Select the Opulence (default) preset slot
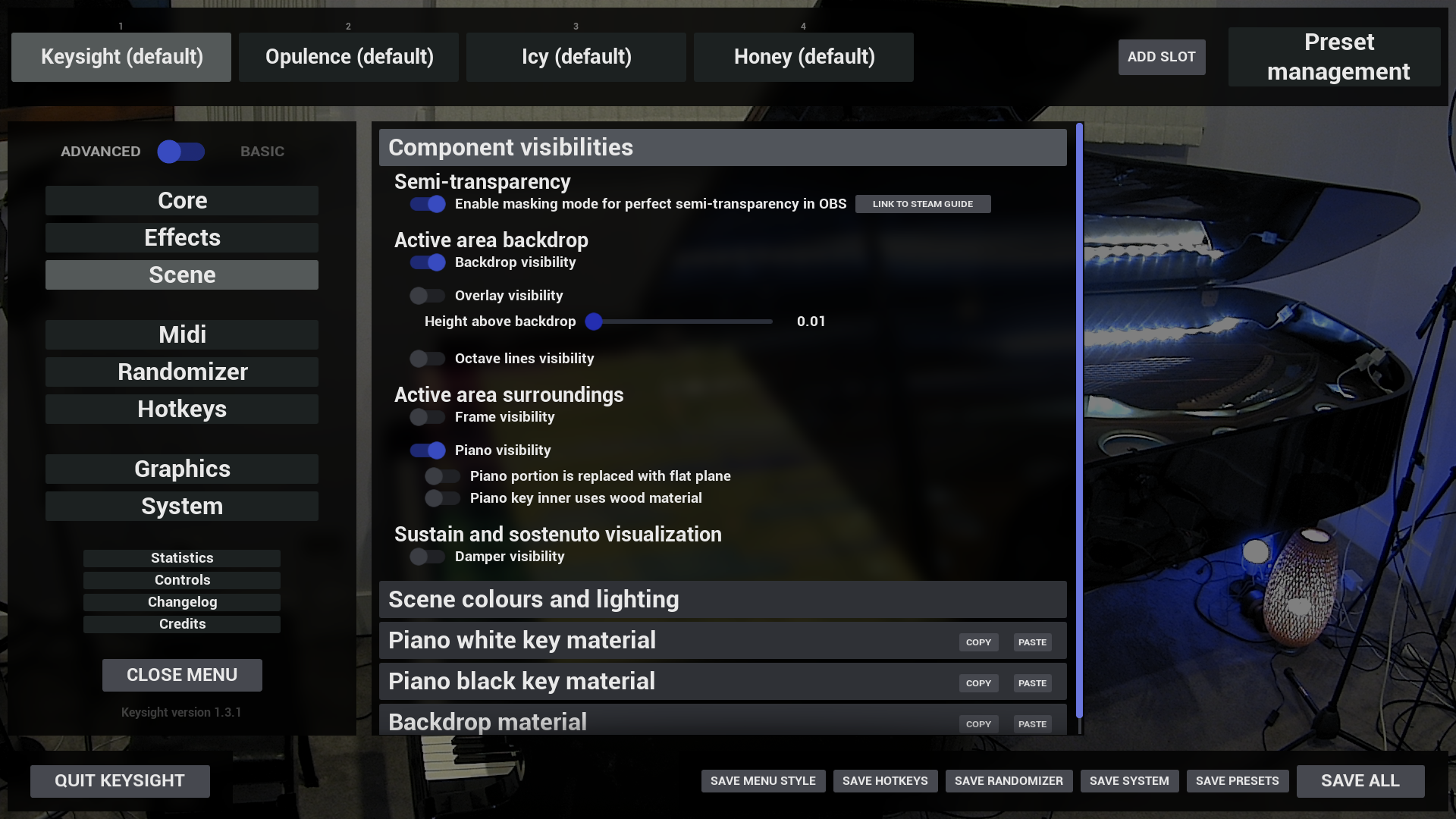The image size is (1456, 819). (349, 57)
